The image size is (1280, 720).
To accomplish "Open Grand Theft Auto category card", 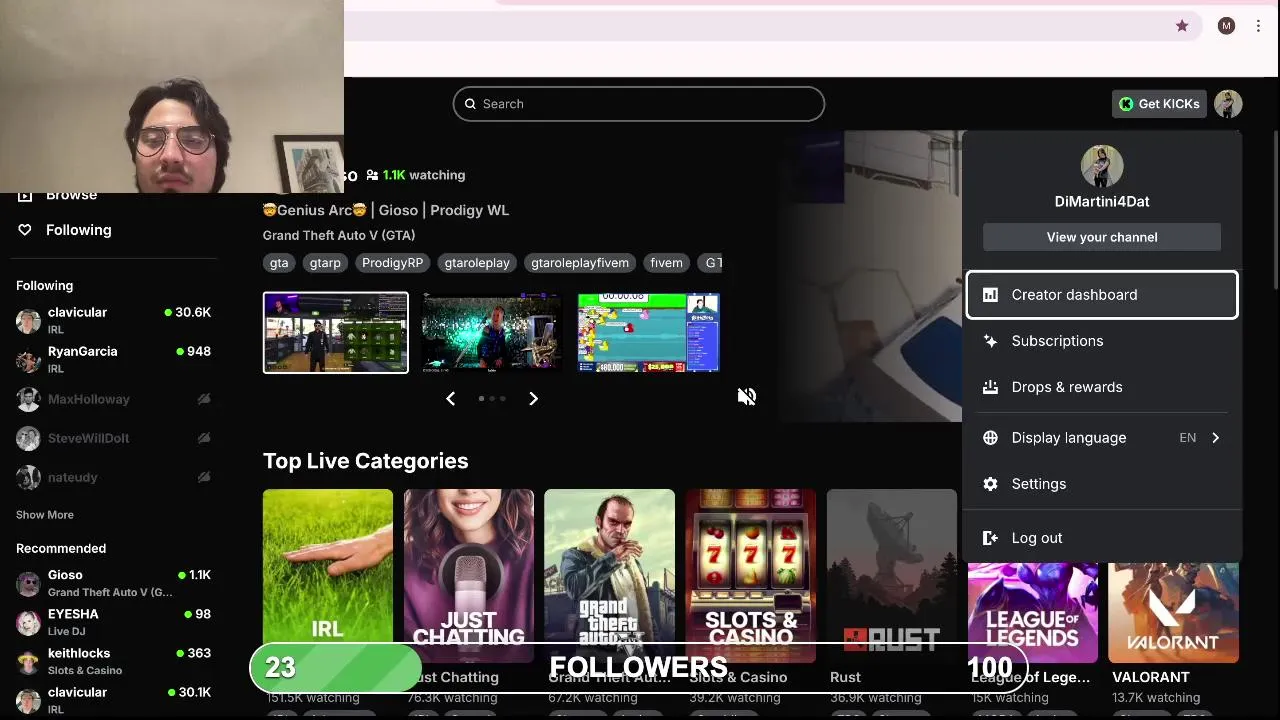I will click(x=610, y=576).
